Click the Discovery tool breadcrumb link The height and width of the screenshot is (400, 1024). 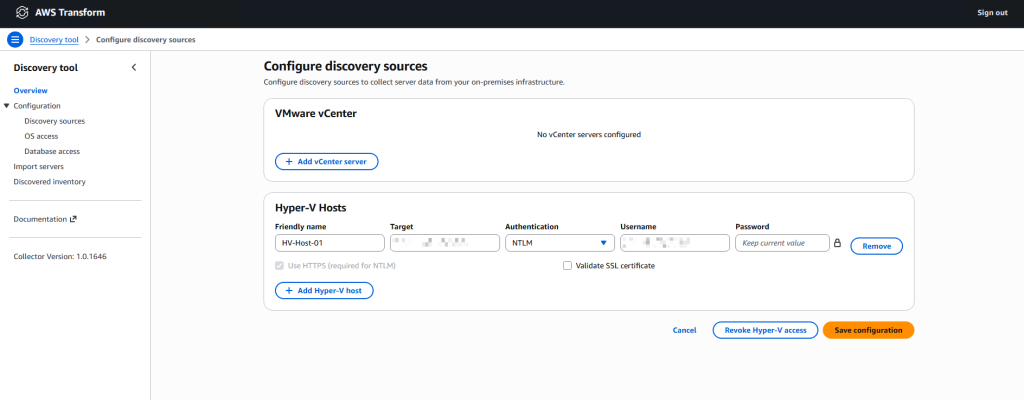coord(54,40)
